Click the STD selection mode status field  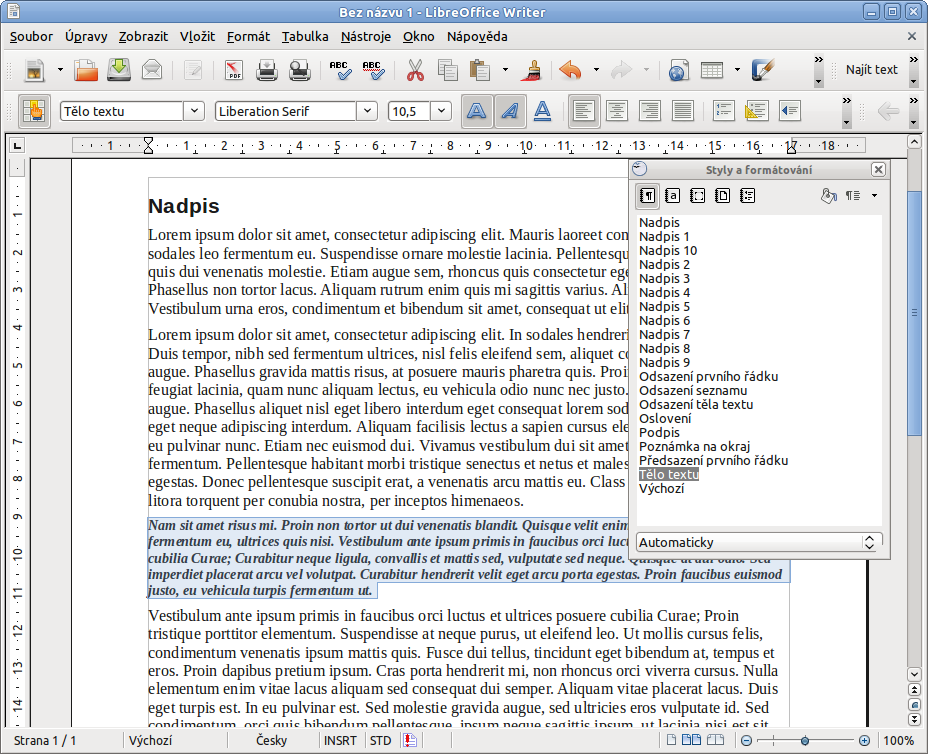tap(381, 740)
